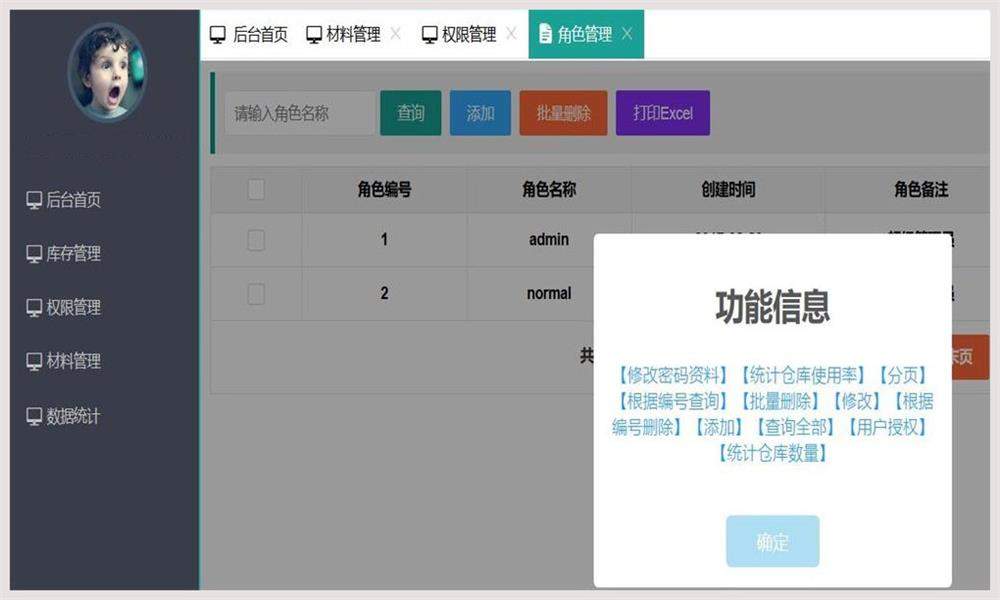Click the role name input field
Image resolution: width=1000 pixels, height=600 pixels.
coord(298,113)
